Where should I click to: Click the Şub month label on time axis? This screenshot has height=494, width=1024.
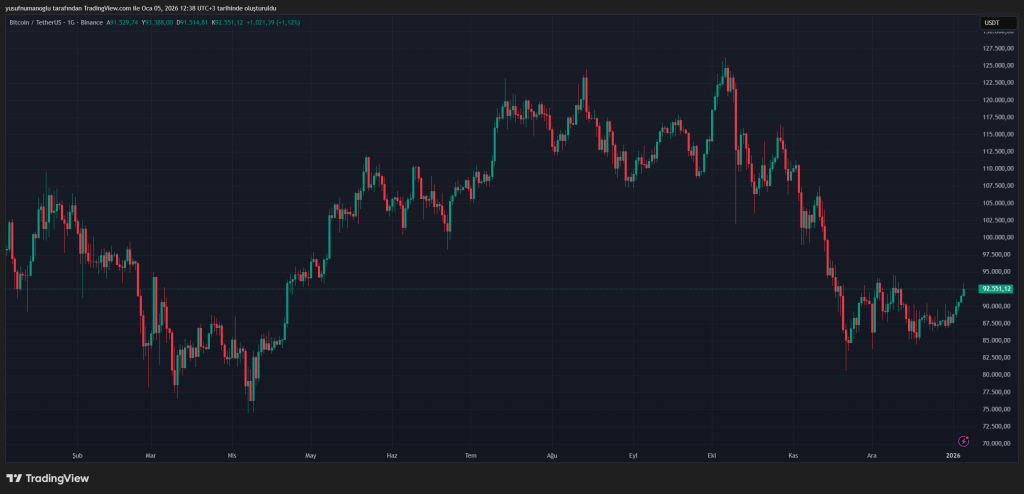[x=73, y=456]
